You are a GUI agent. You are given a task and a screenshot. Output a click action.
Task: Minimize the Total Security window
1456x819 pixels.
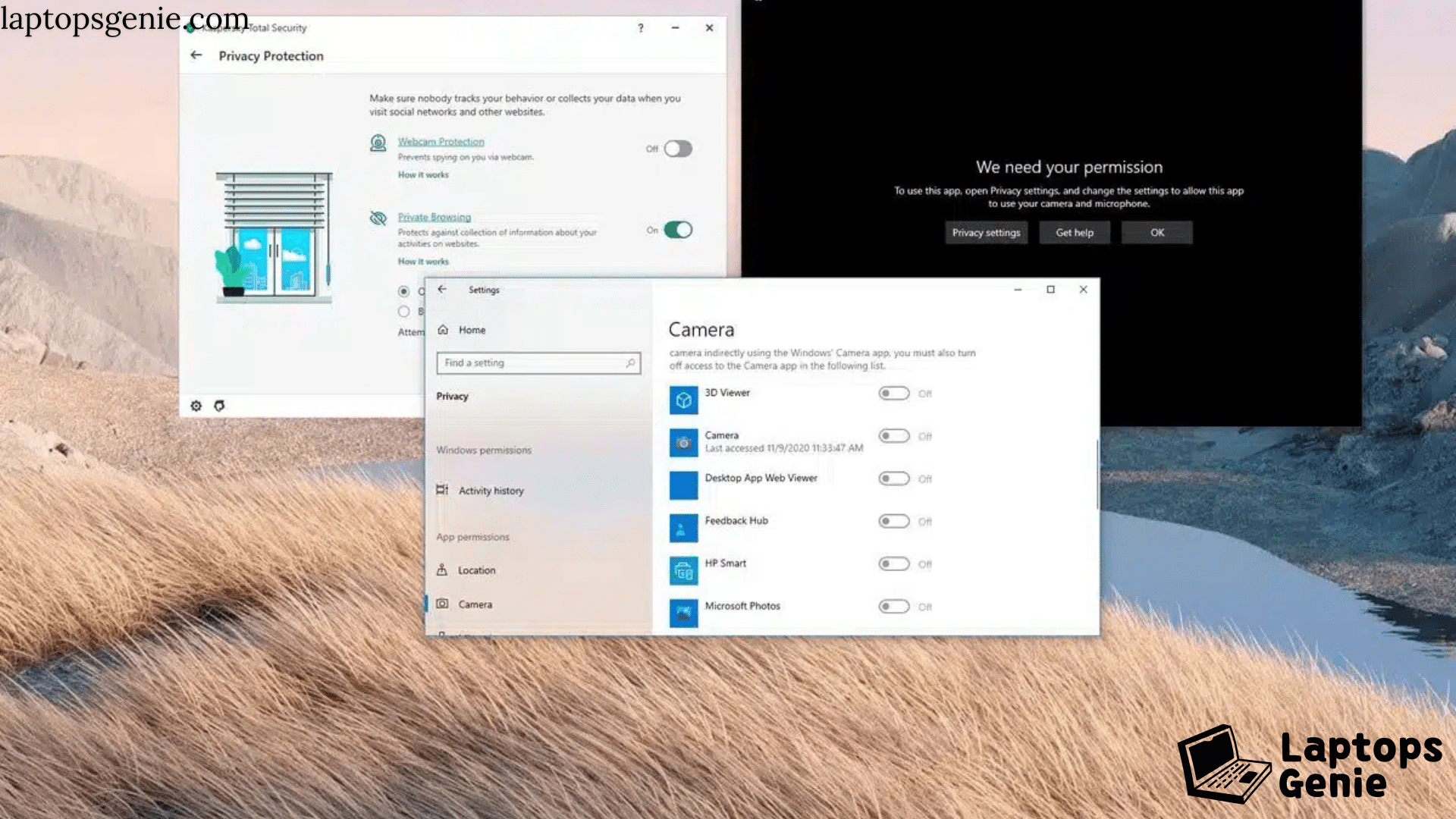pos(675,28)
